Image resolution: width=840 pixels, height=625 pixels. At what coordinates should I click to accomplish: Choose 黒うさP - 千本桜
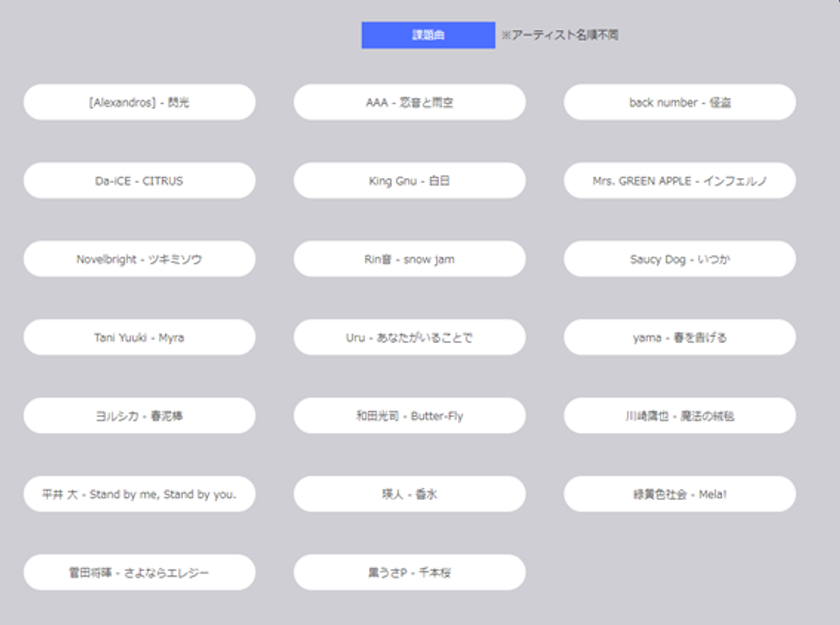click(409, 573)
